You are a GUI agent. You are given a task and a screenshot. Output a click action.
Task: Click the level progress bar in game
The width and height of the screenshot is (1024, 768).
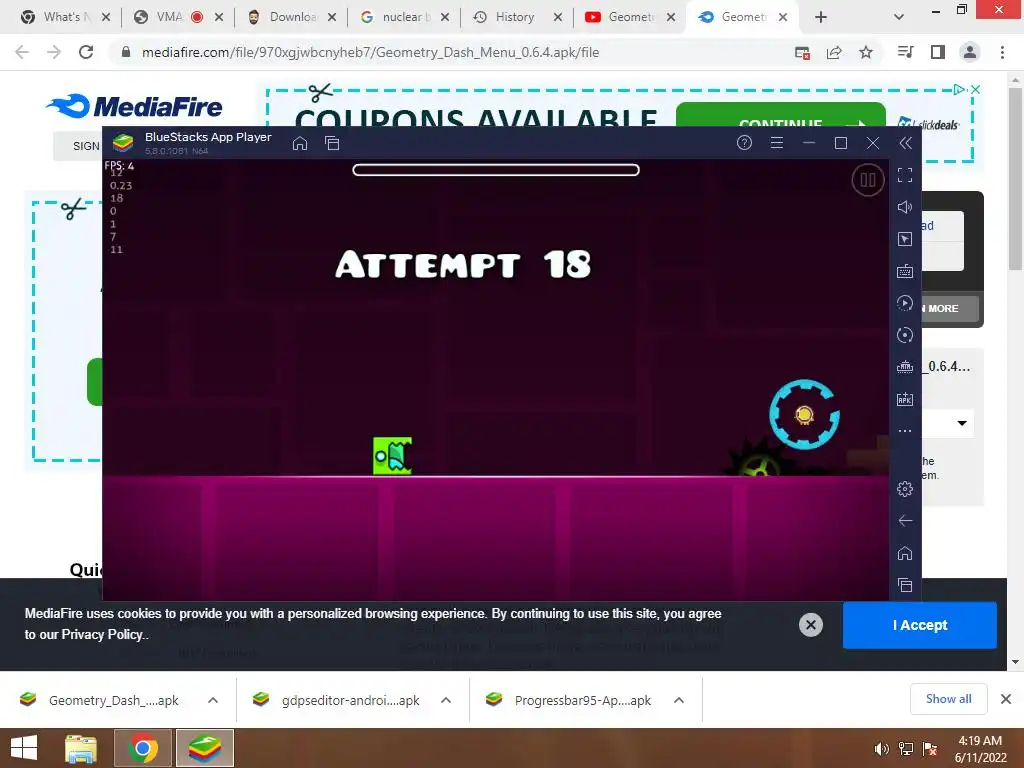tap(496, 170)
